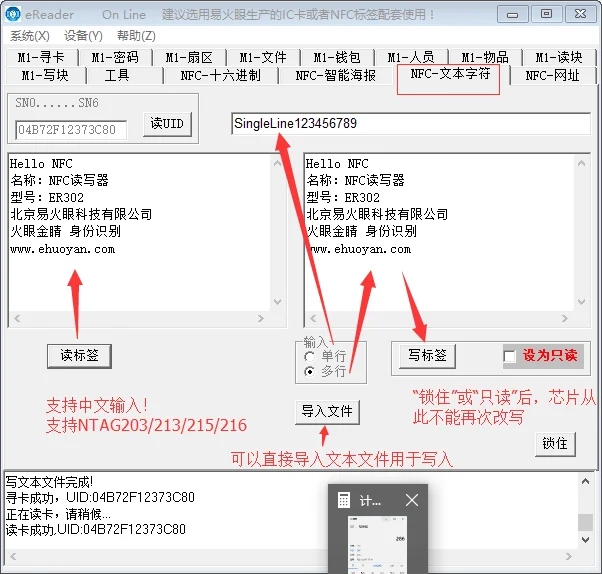Screen dimensions: 602x574
Task: Click log line 读卡成功,UID:04B72F12373C80
Action: [96, 530]
